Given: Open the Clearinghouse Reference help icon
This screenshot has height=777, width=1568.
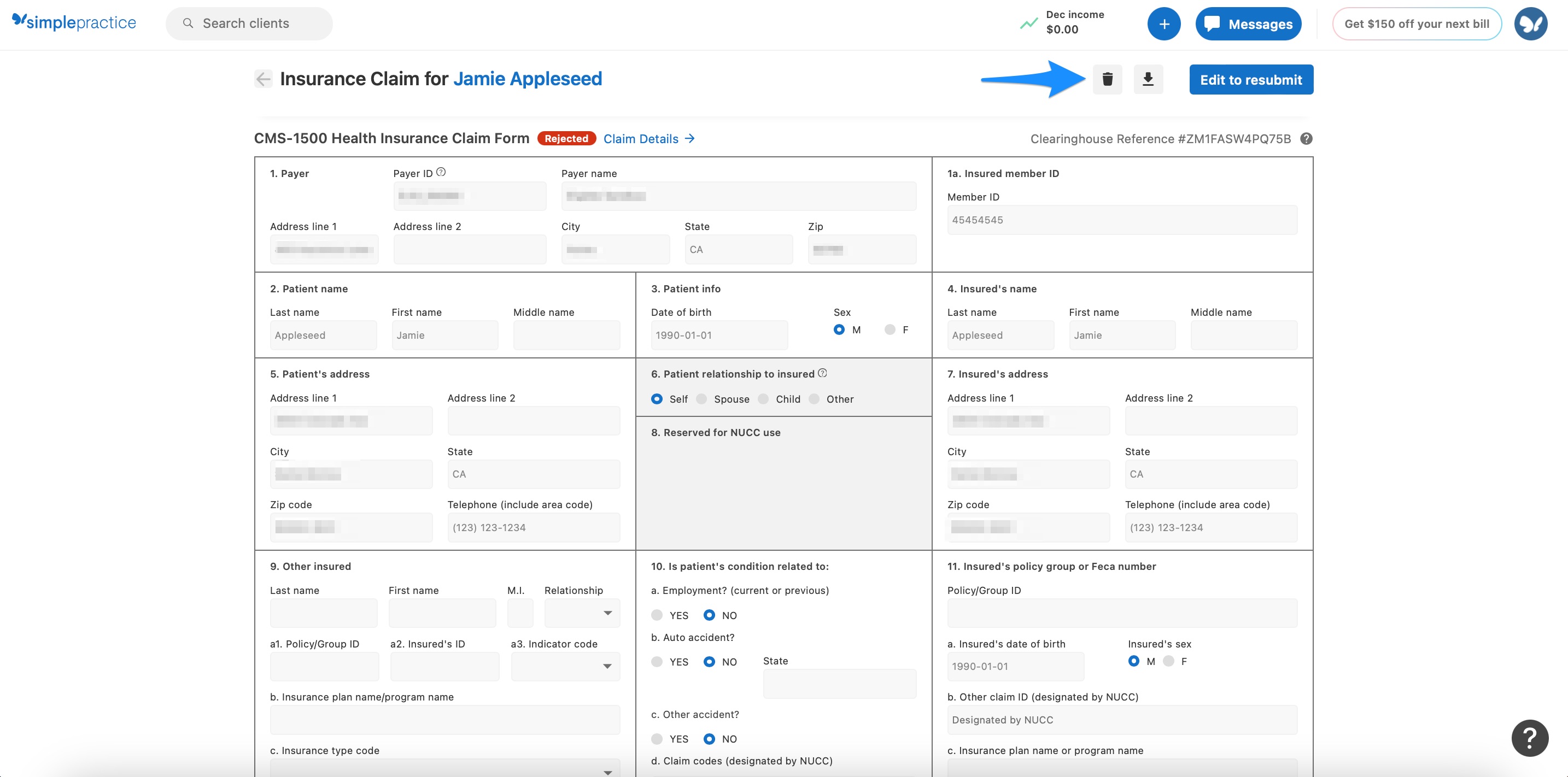Looking at the screenshot, I should point(1306,139).
